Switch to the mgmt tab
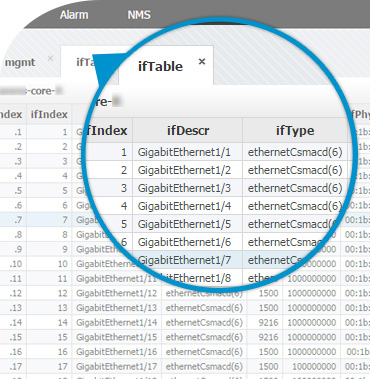Screen dimensions: 370x379 coord(20,62)
